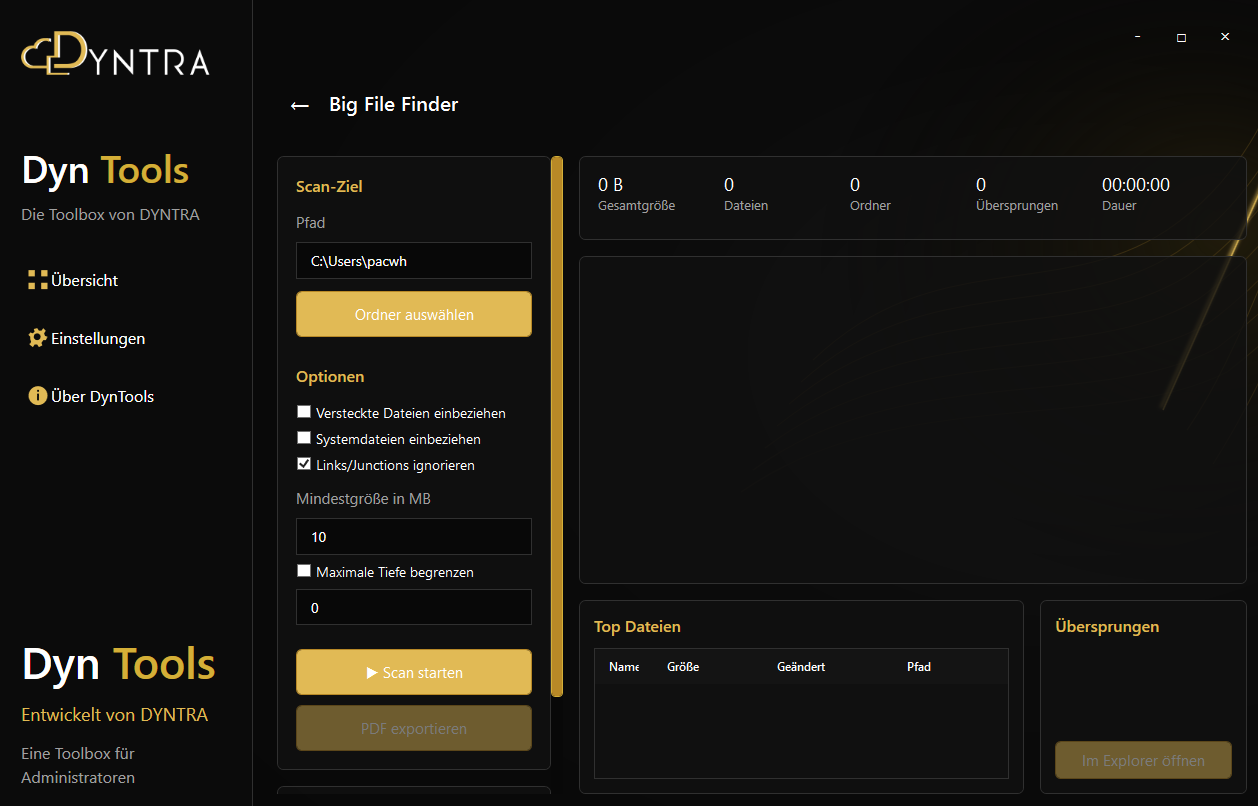The height and width of the screenshot is (806, 1258).
Task: Click the Übersicht grid icon
Action: point(38,280)
